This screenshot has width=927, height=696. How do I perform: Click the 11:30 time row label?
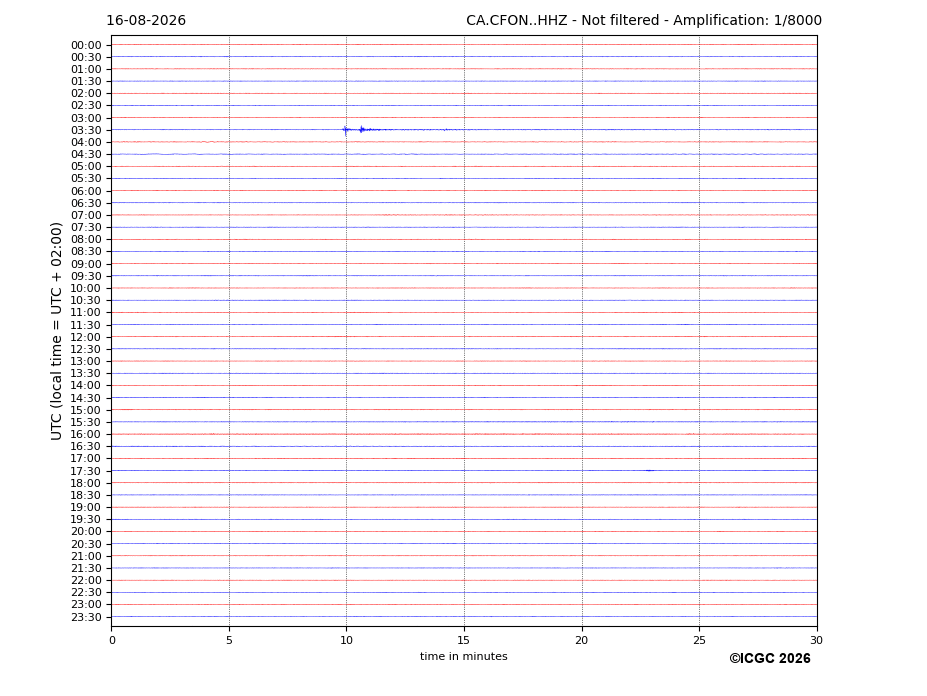pos(86,325)
